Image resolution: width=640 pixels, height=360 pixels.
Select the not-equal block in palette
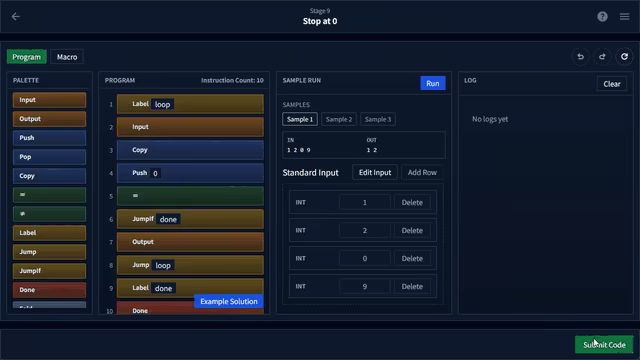49,214
